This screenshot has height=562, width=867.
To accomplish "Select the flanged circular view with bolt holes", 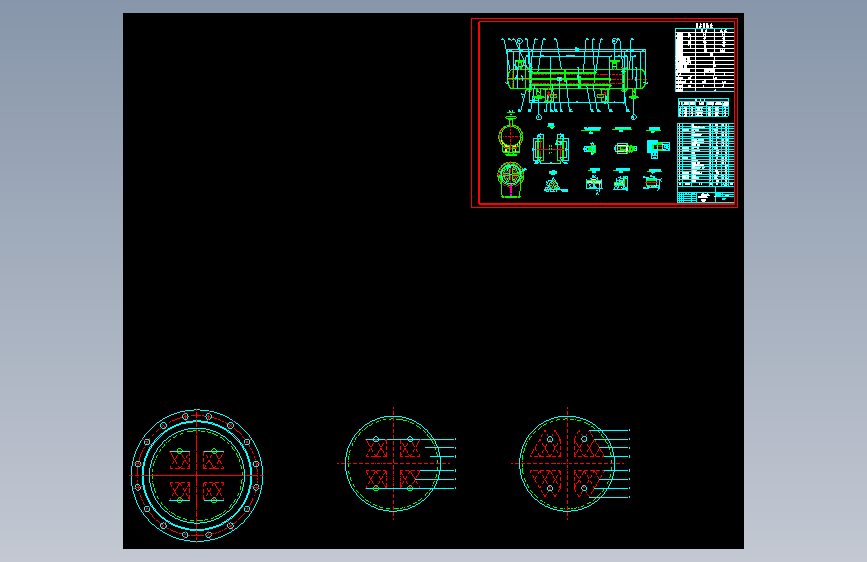I will coord(197,476).
